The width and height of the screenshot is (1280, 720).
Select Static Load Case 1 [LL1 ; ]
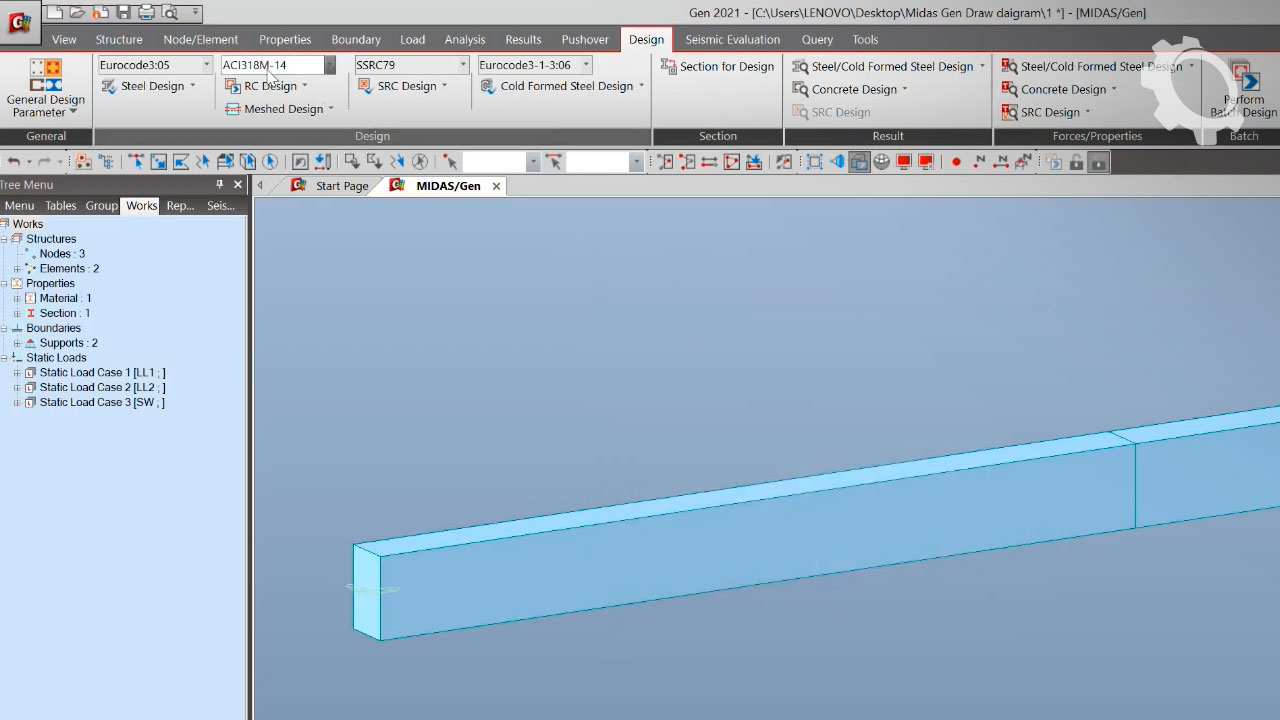click(102, 373)
